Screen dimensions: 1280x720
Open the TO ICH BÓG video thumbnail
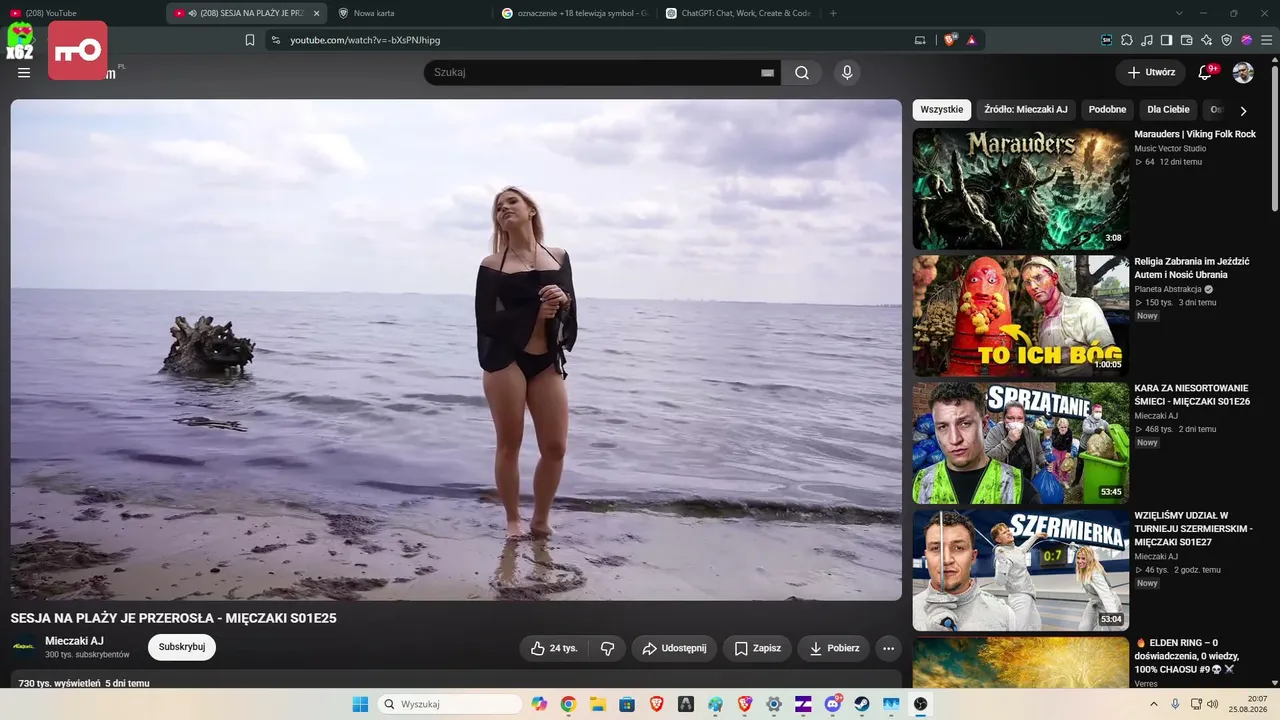[1021, 316]
